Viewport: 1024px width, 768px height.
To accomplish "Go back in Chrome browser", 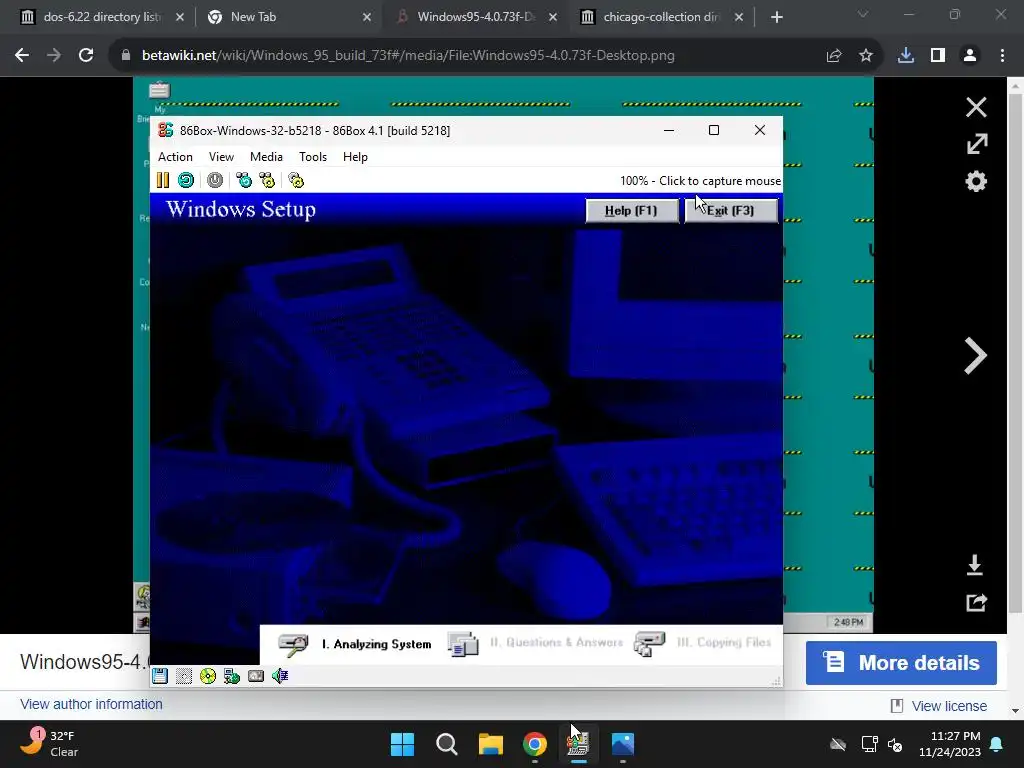I will click(22, 56).
